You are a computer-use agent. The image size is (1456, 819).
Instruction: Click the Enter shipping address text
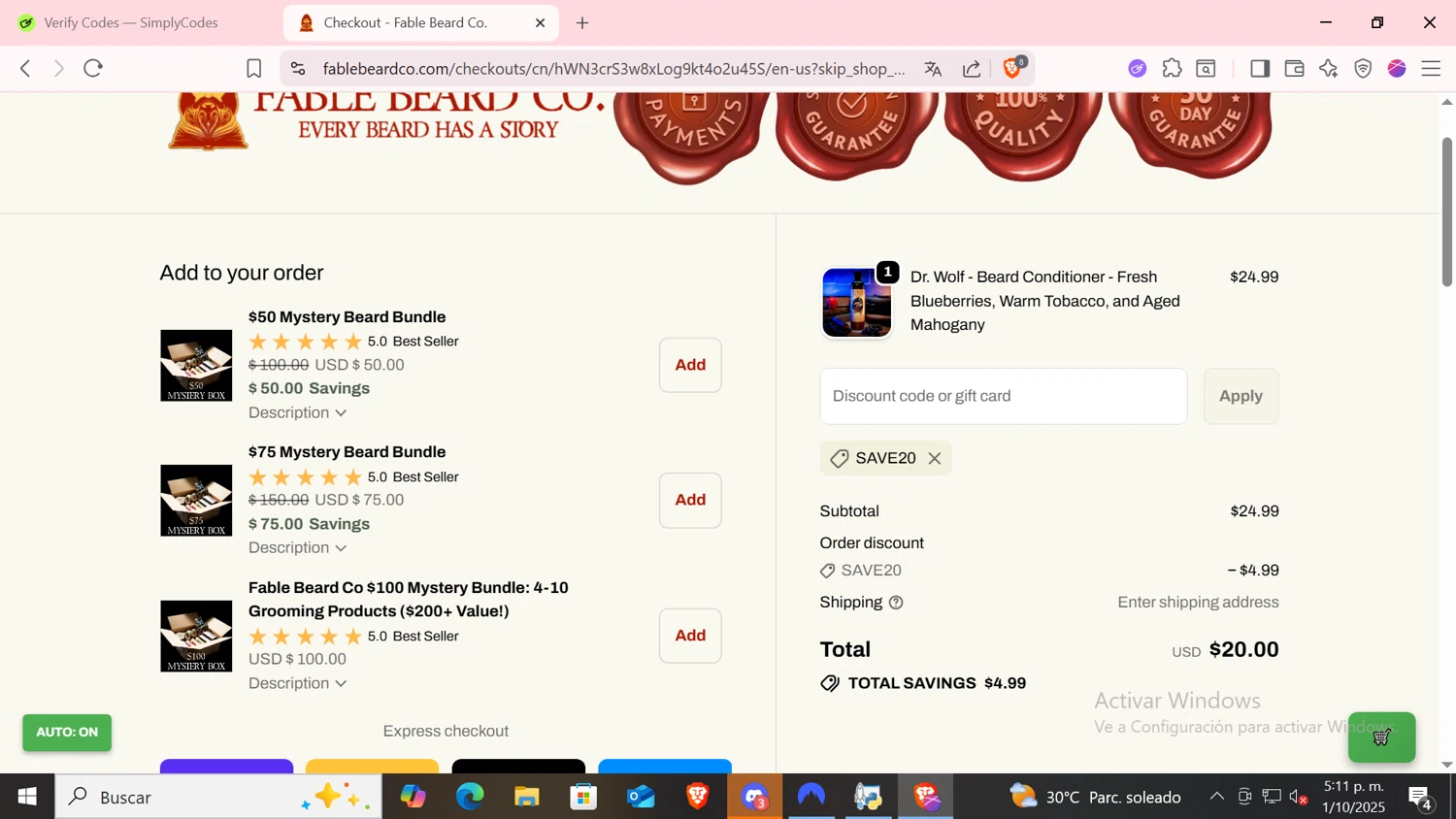(x=1198, y=603)
